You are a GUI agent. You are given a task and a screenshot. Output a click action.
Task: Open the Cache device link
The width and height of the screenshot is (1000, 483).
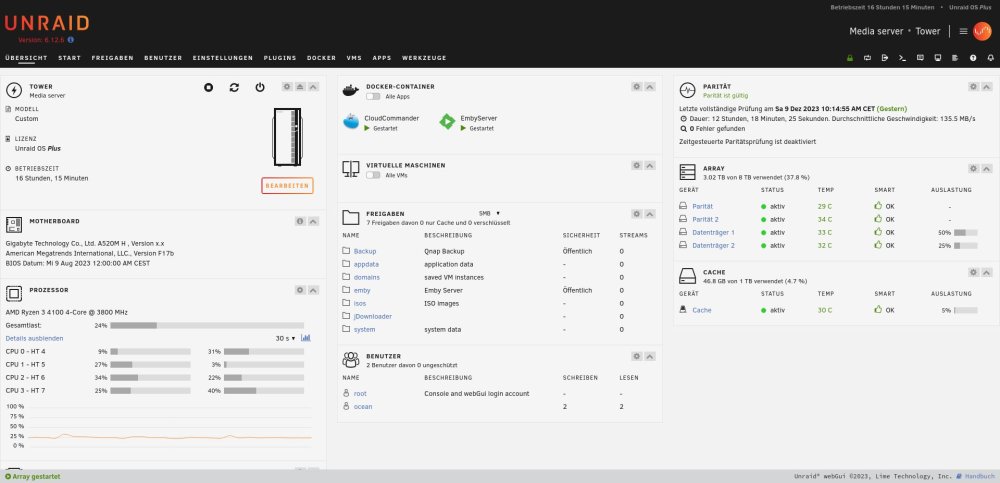pos(702,310)
